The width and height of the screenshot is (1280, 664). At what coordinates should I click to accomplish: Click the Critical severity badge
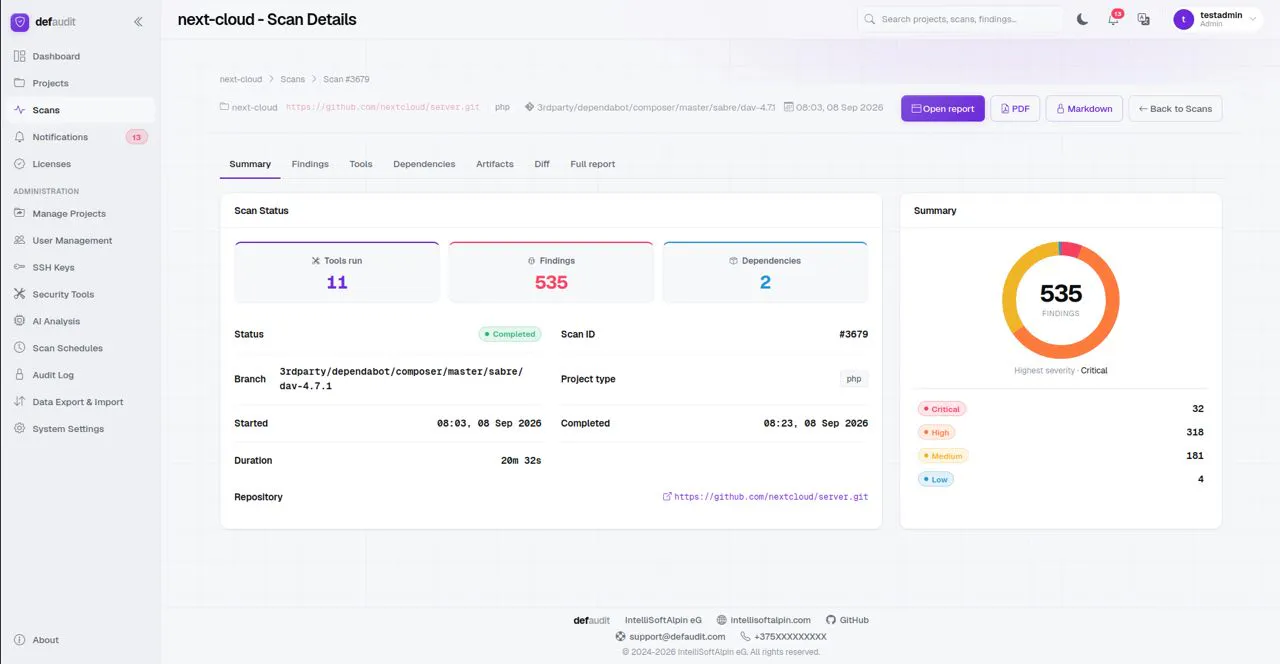tap(942, 409)
